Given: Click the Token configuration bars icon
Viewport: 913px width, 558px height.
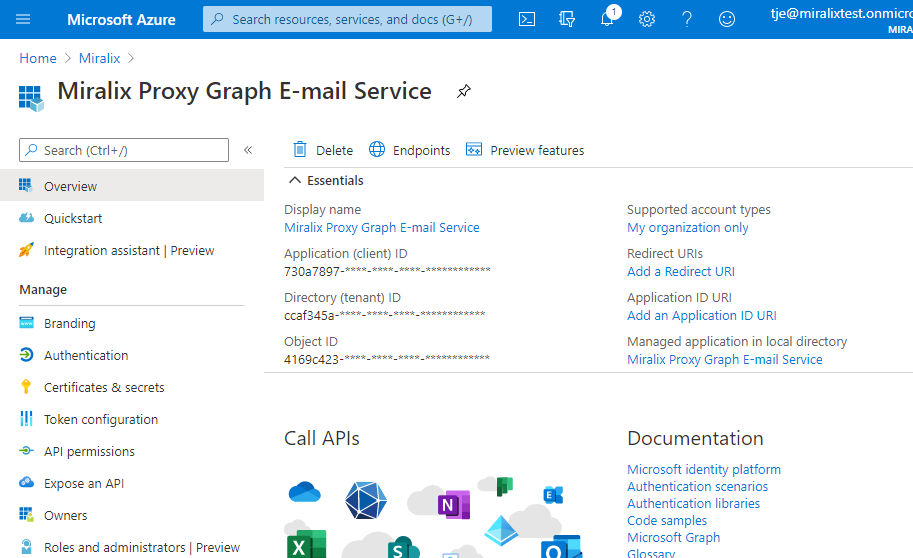Looking at the screenshot, I should pos(26,419).
